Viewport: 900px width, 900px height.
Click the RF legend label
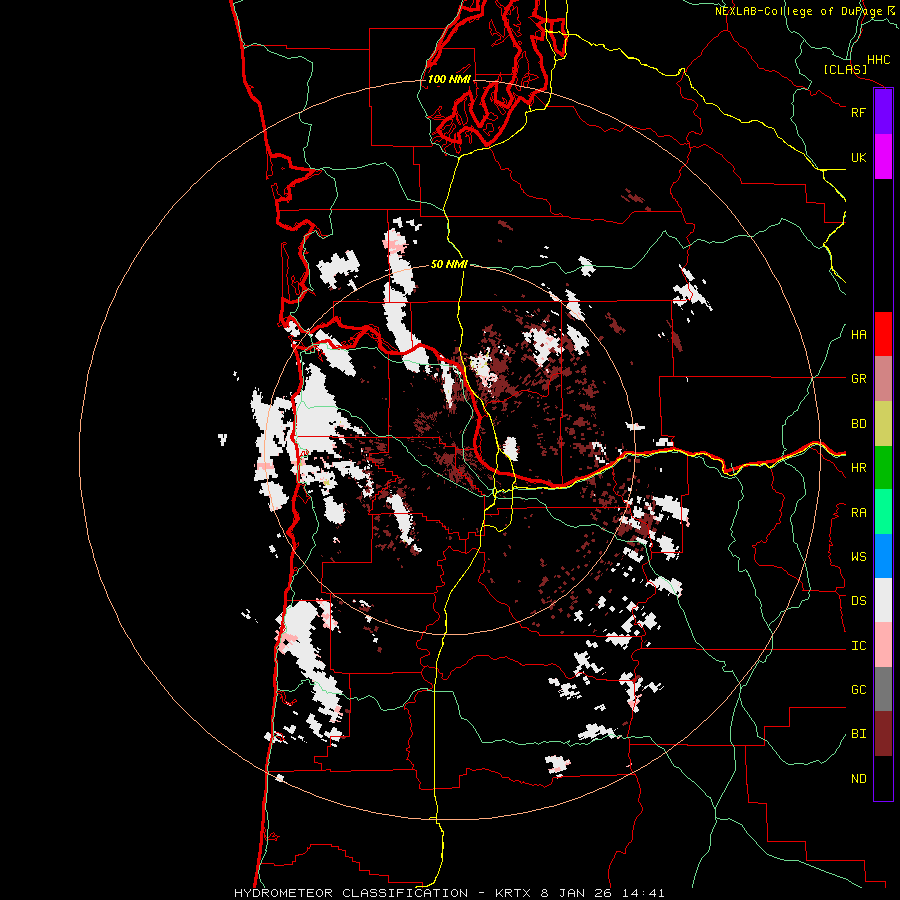tap(859, 112)
